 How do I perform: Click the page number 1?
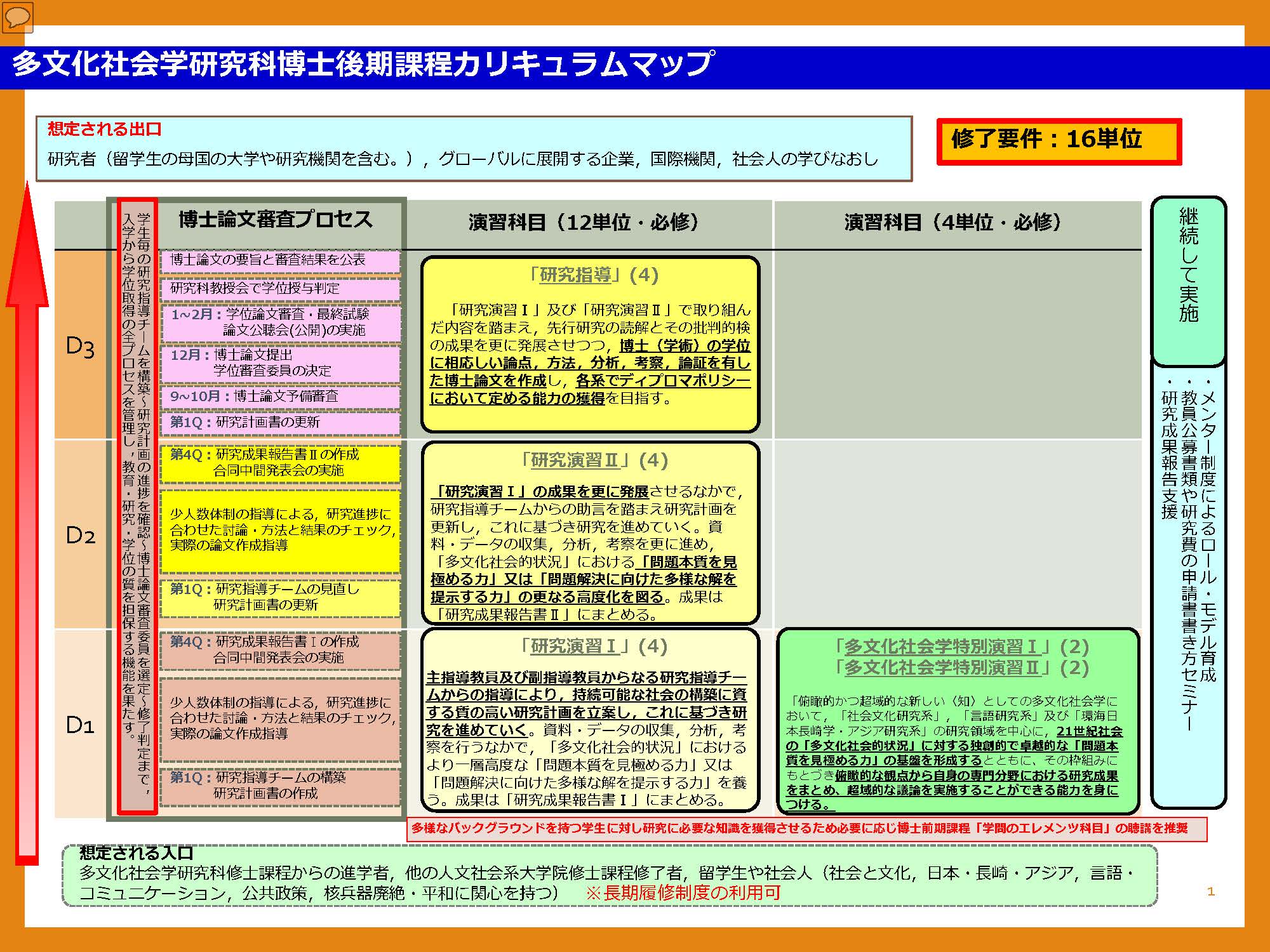tap(1210, 892)
